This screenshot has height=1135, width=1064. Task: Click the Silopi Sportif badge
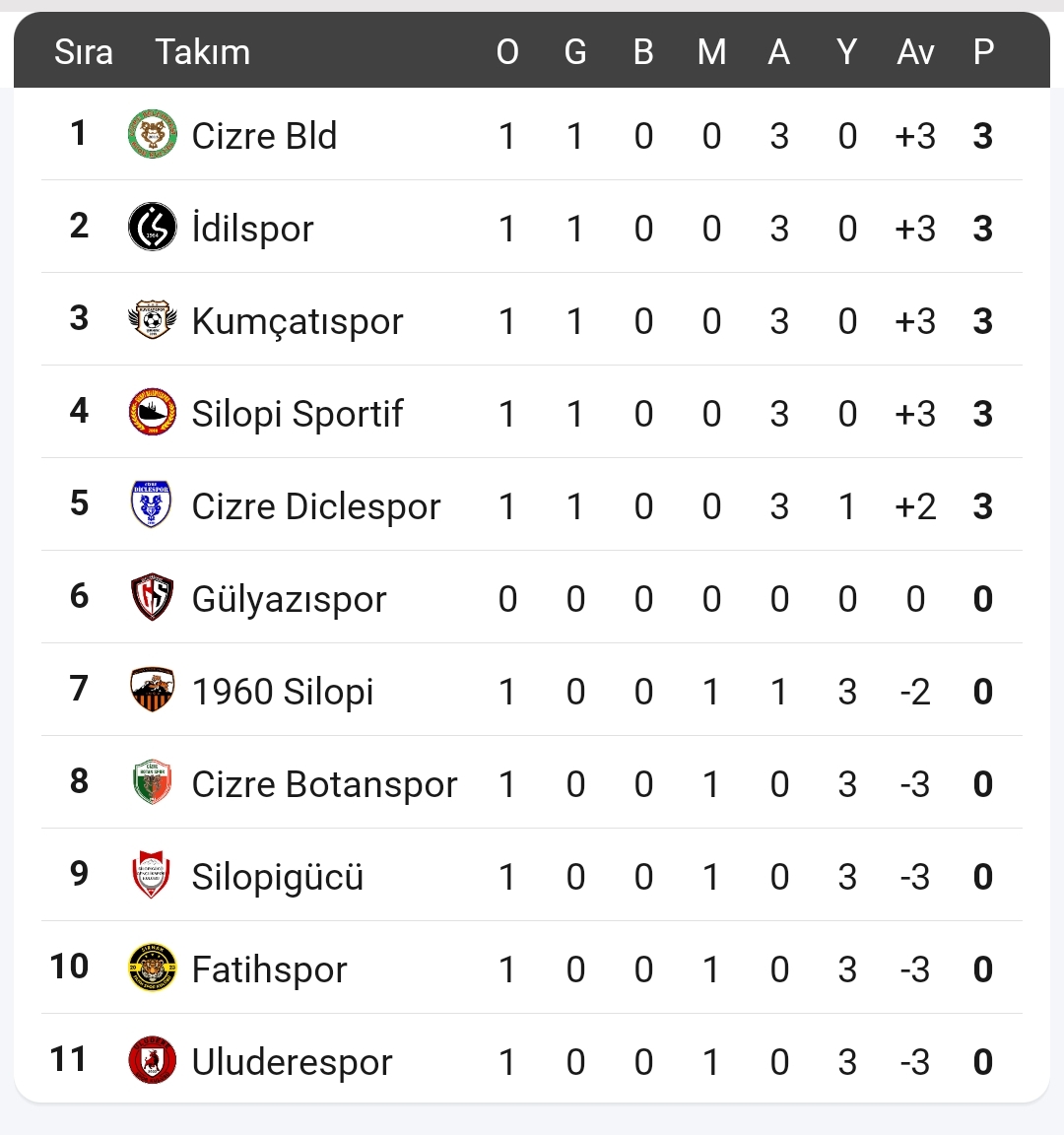tap(153, 413)
